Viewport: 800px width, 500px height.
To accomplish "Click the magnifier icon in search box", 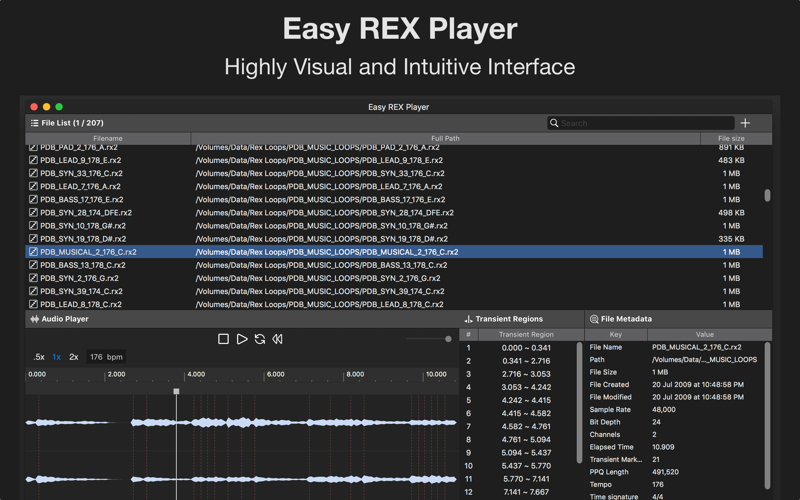I will [554, 123].
